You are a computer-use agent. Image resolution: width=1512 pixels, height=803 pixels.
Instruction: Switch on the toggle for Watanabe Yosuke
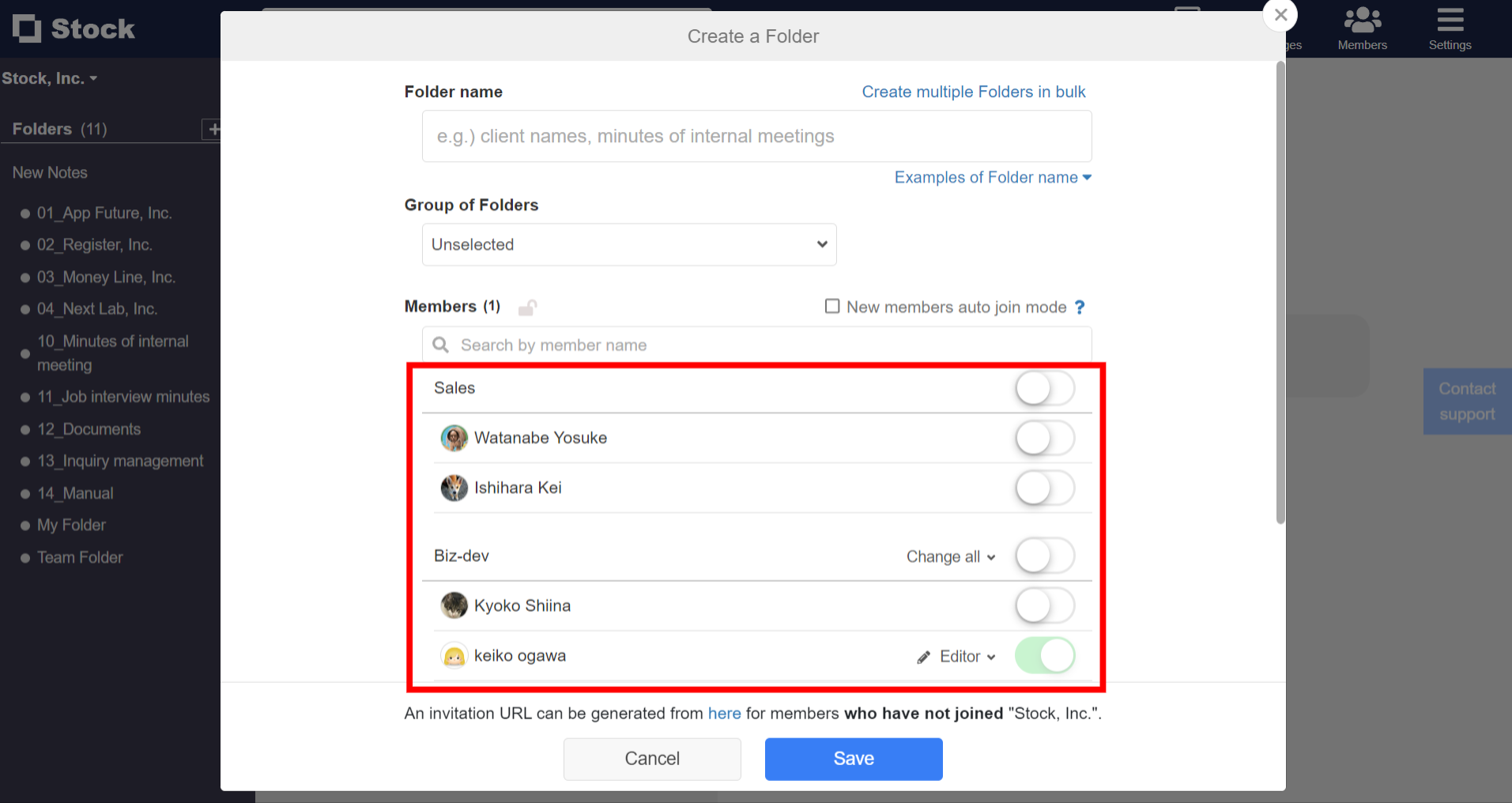pyautogui.click(x=1045, y=438)
